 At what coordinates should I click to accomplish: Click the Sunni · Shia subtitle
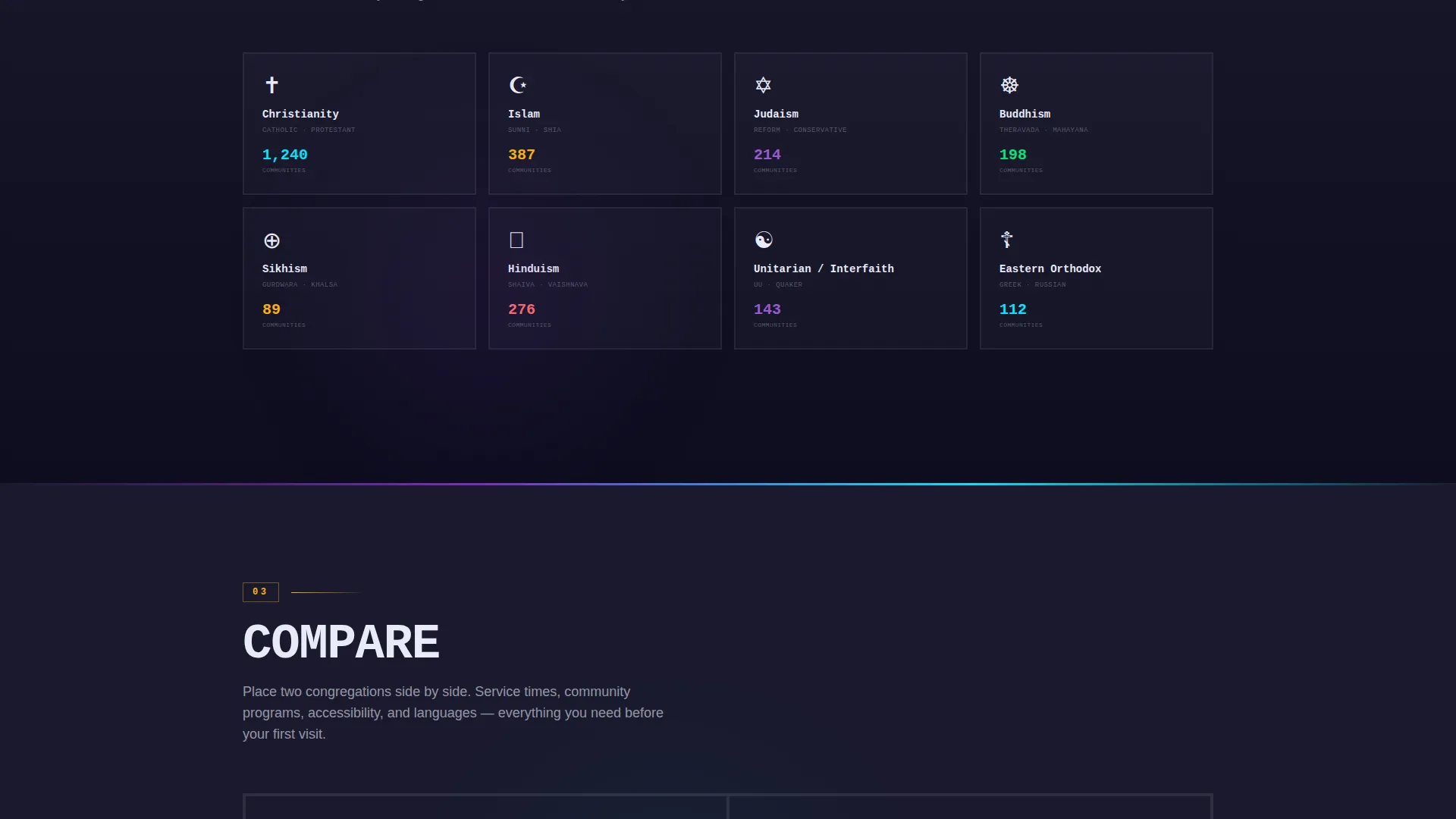tap(535, 130)
